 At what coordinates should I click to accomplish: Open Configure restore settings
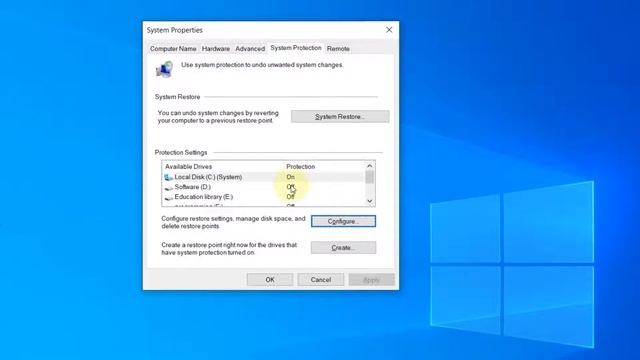pos(343,221)
